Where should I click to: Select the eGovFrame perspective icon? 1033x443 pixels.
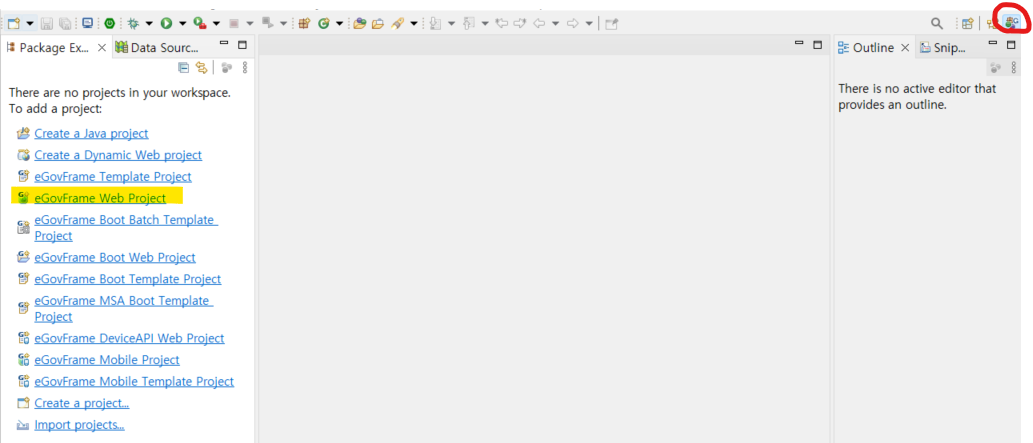1012,24
